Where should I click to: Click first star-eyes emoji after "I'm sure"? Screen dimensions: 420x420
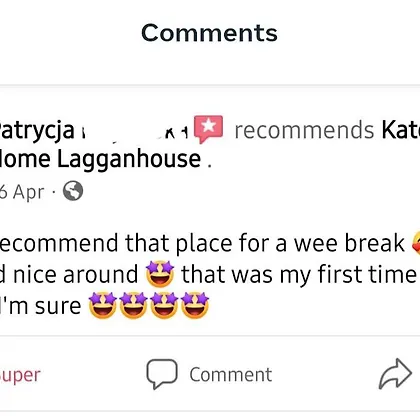pyautogui.click(x=103, y=305)
